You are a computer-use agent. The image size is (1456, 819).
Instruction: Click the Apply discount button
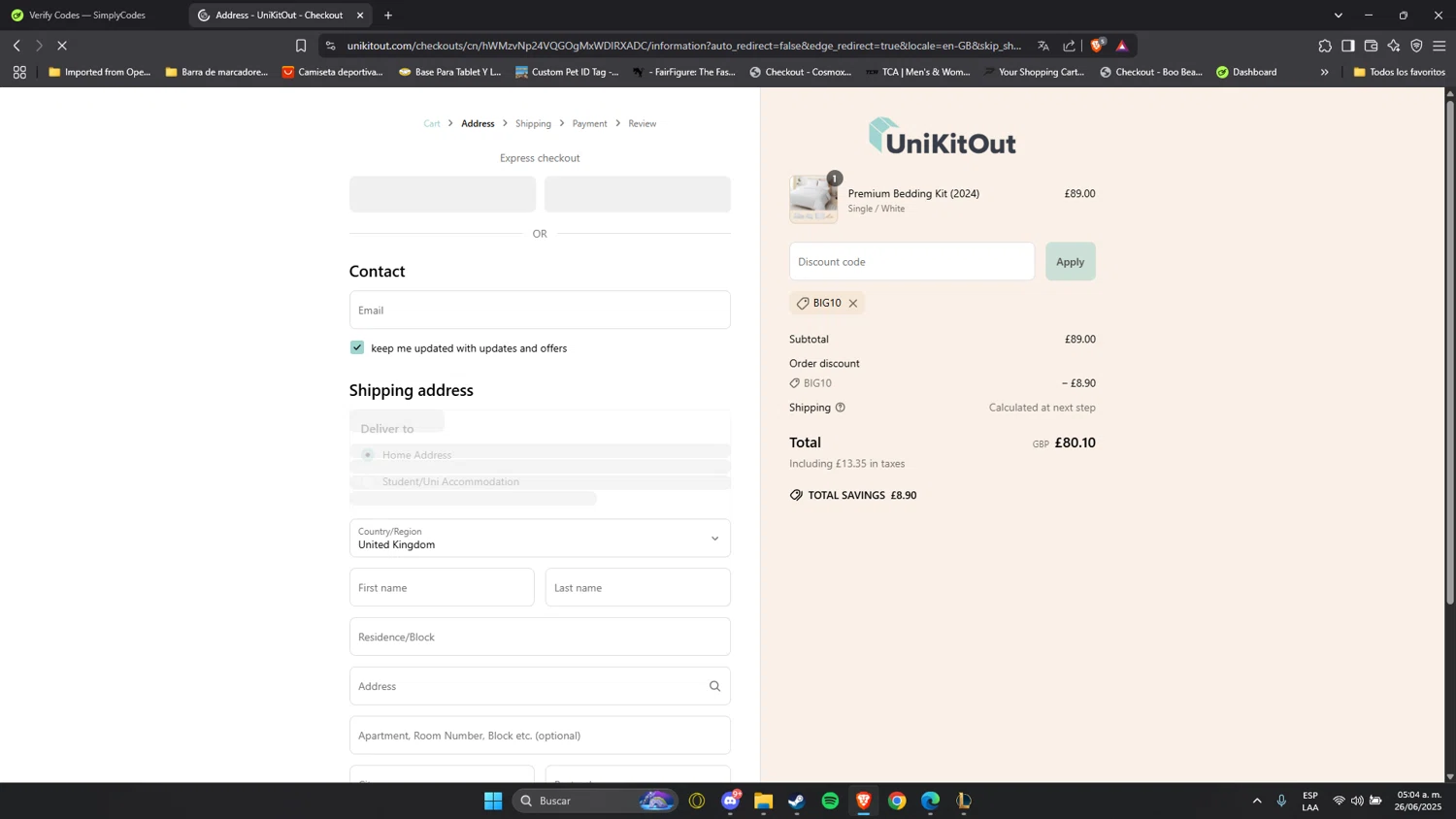pos(1070,261)
